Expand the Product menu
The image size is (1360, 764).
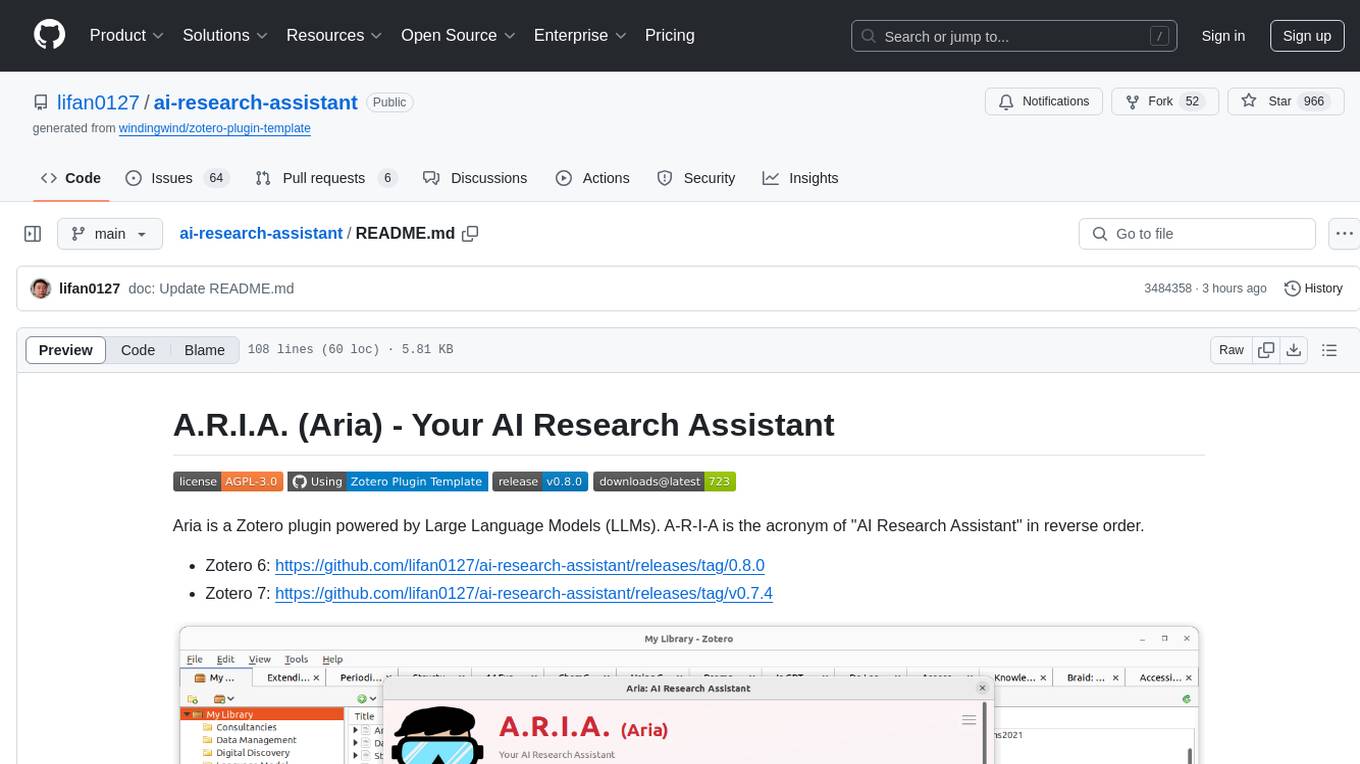coord(127,35)
